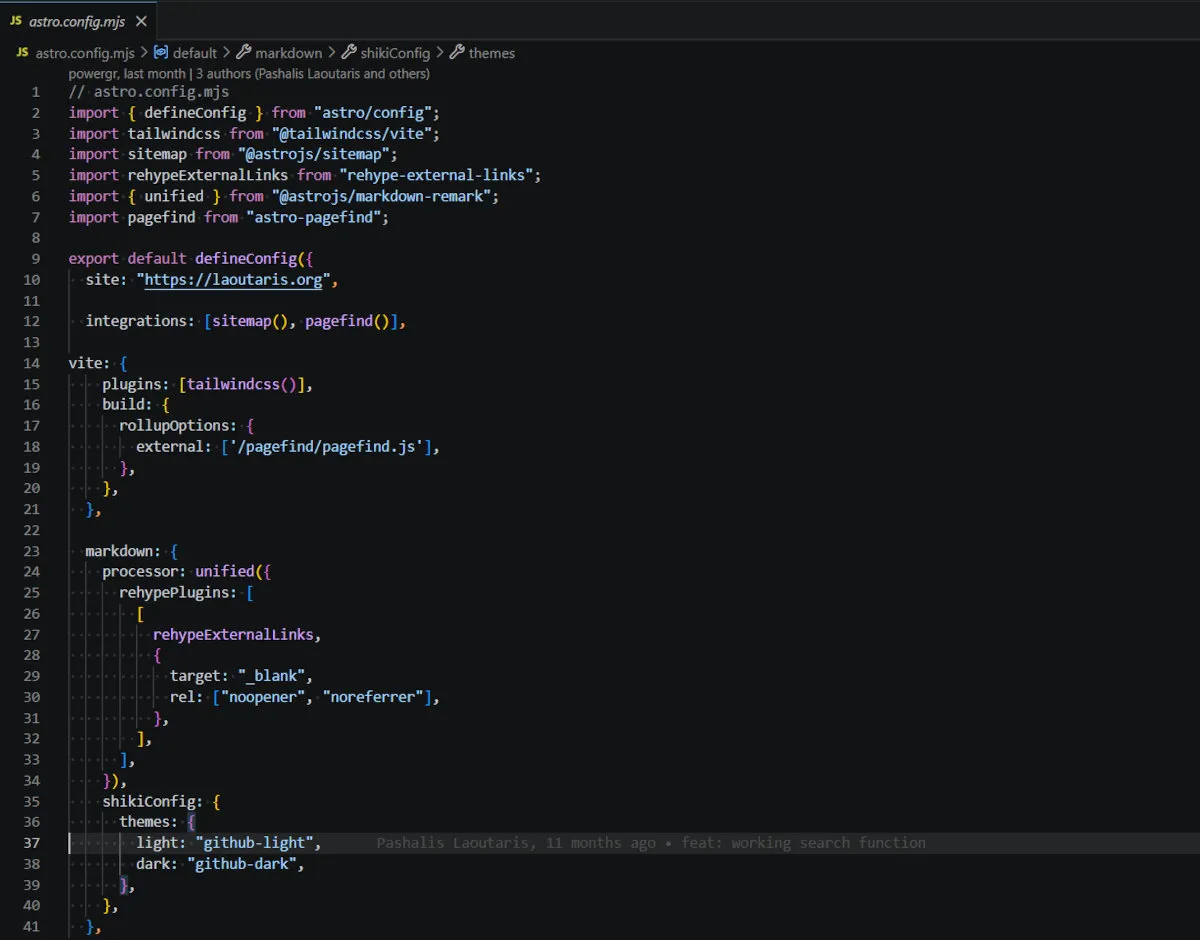Click on 'tailwindcss' import name on line 3

(x=174, y=134)
